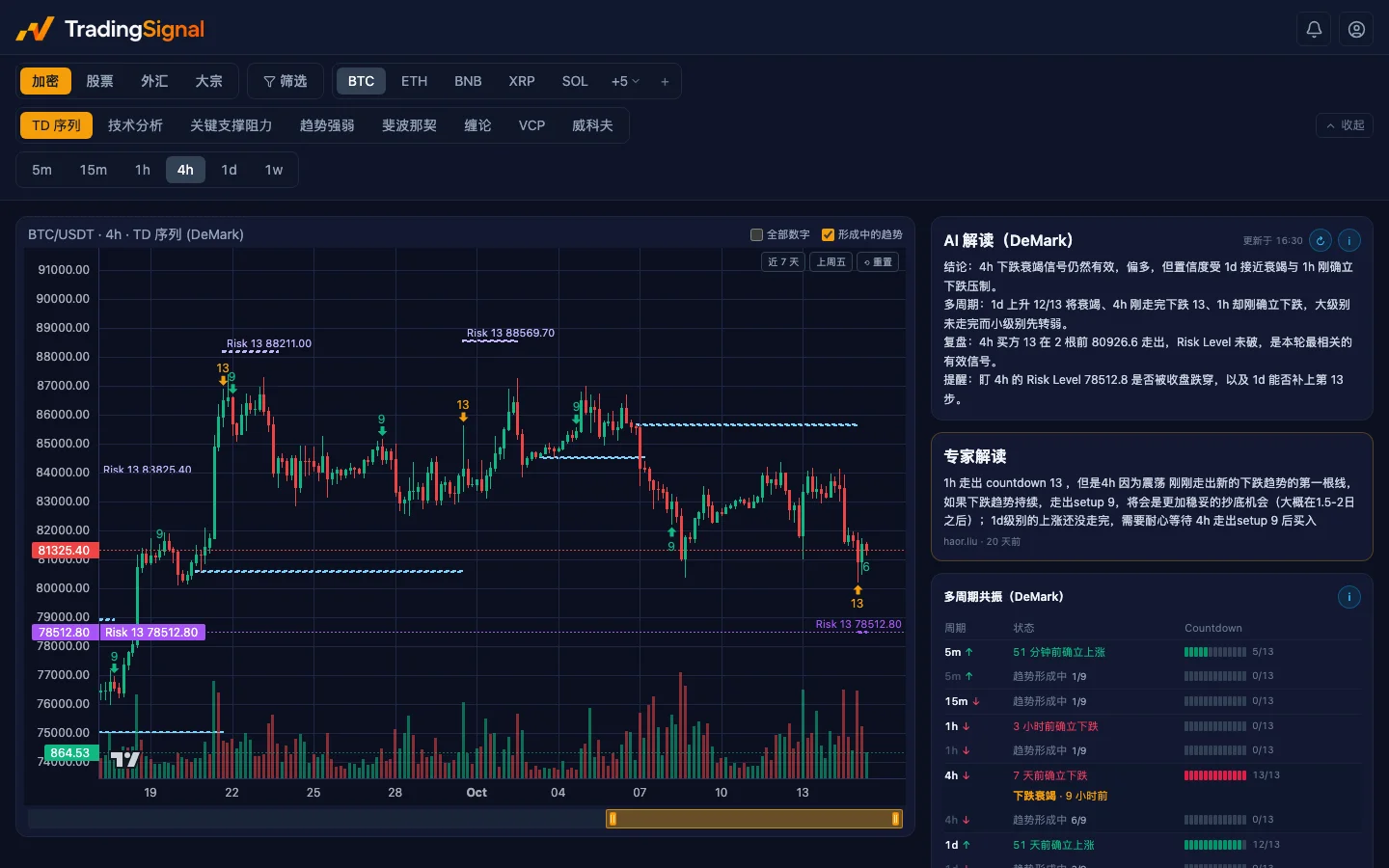Click the 4h 7 天前确立下跌 row
The image size is (1389, 868).
pyautogui.click(x=1153, y=775)
